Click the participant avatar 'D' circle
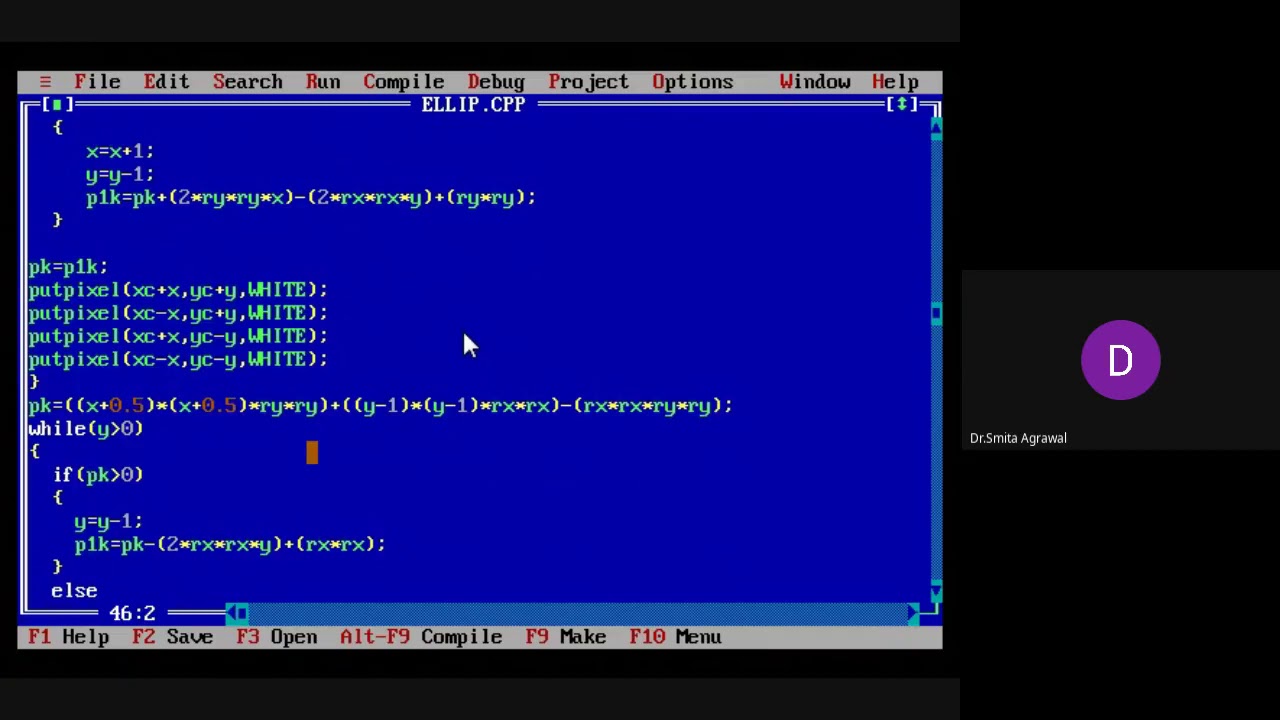Viewport: 1280px width, 720px height. pyautogui.click(x=1120, y=360)
